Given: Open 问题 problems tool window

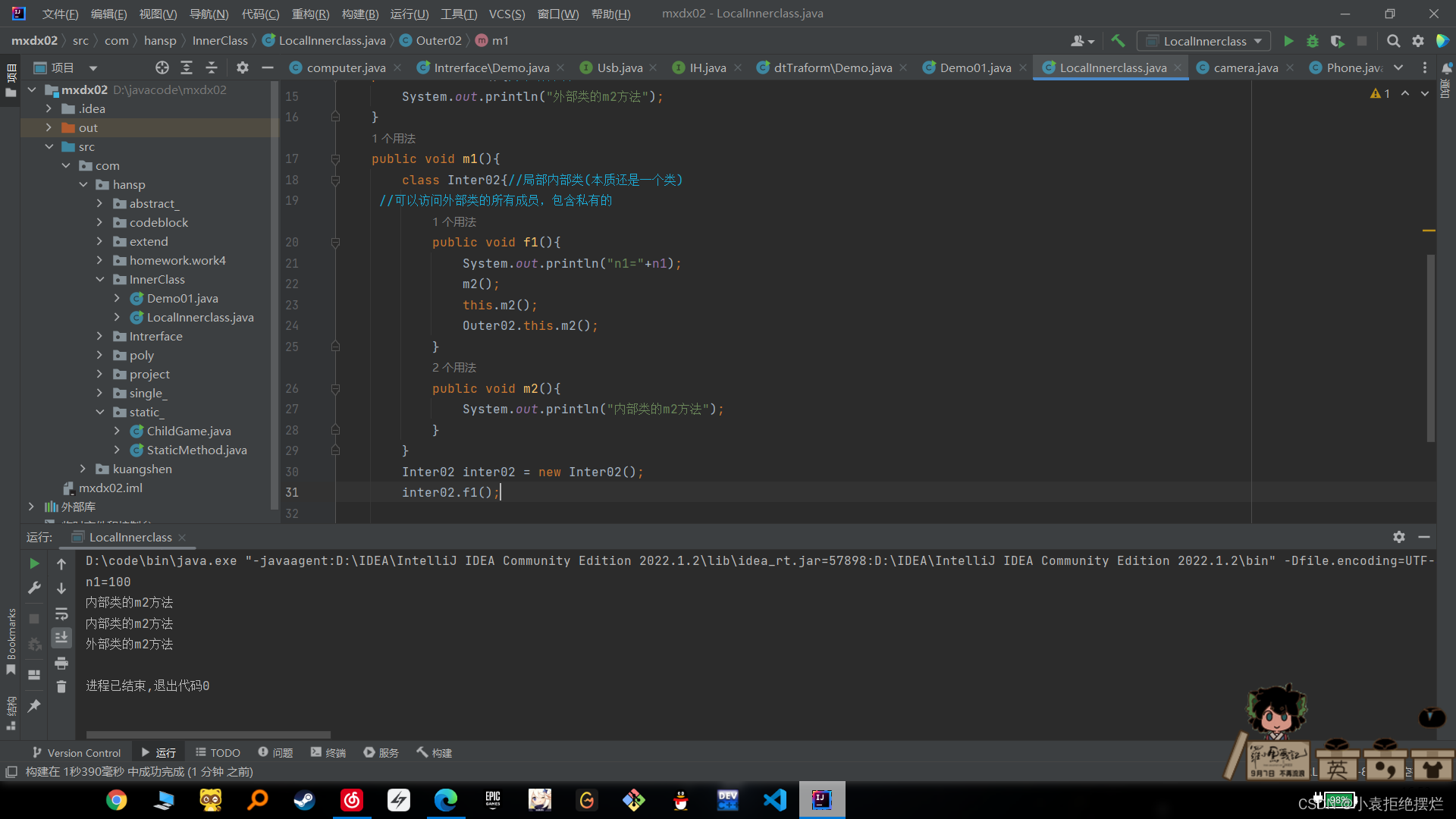Looking at the screenshot, I should coord(275,752).
